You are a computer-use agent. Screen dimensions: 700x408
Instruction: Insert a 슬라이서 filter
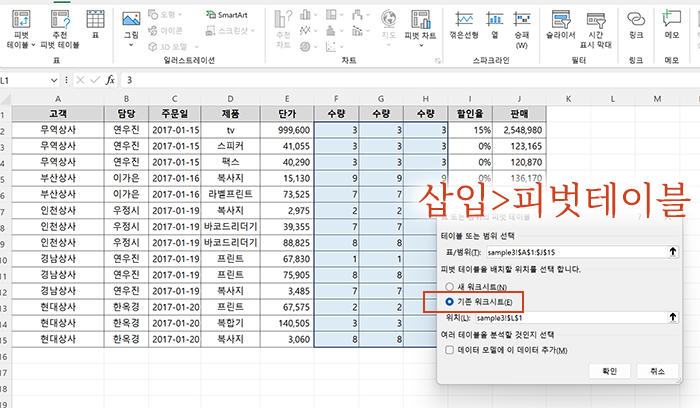pyautogui.click(x=561, y=26)
